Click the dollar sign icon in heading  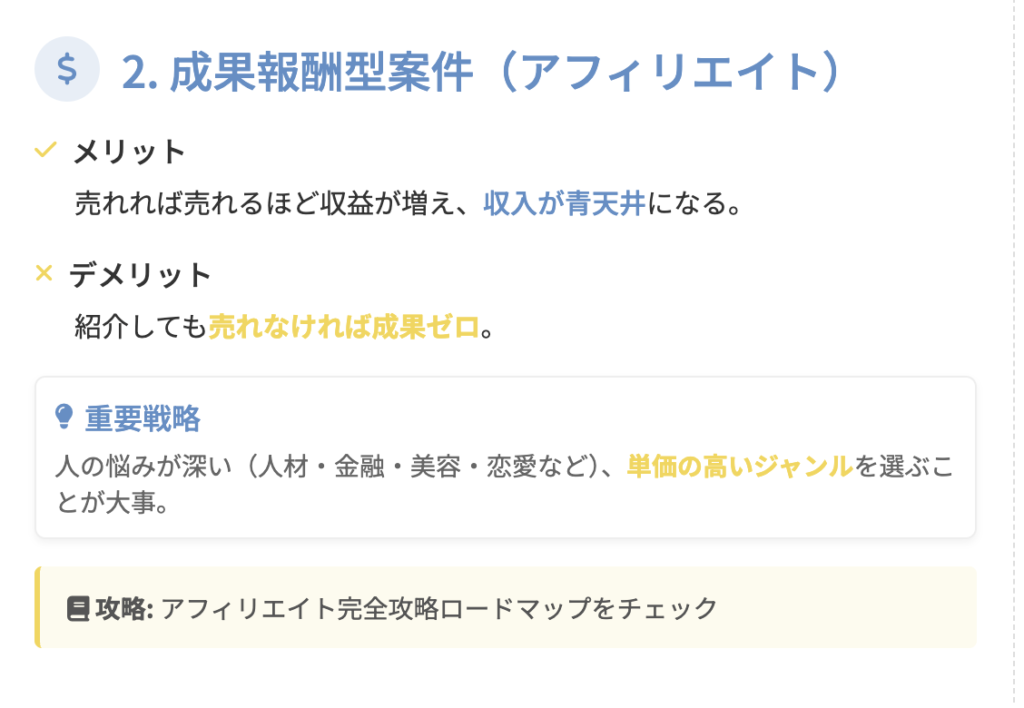pyautogui.click(x=67, y=69)
